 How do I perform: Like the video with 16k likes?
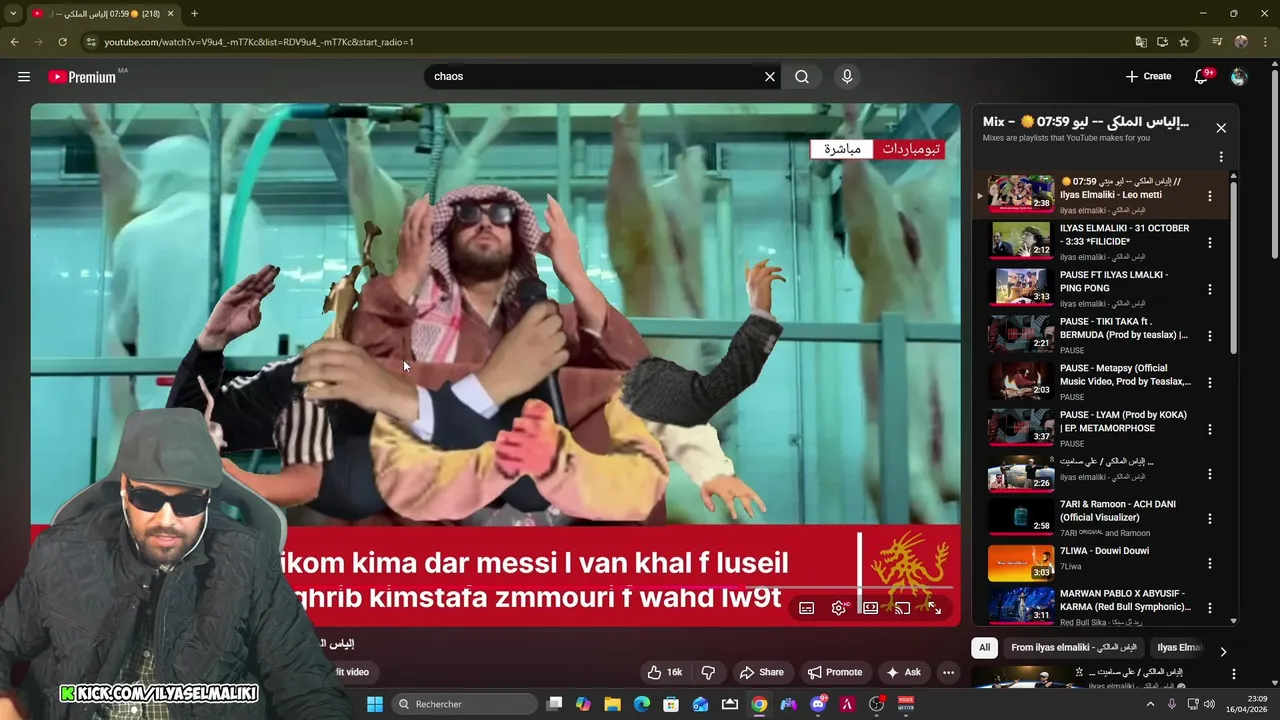pos(664,672)
